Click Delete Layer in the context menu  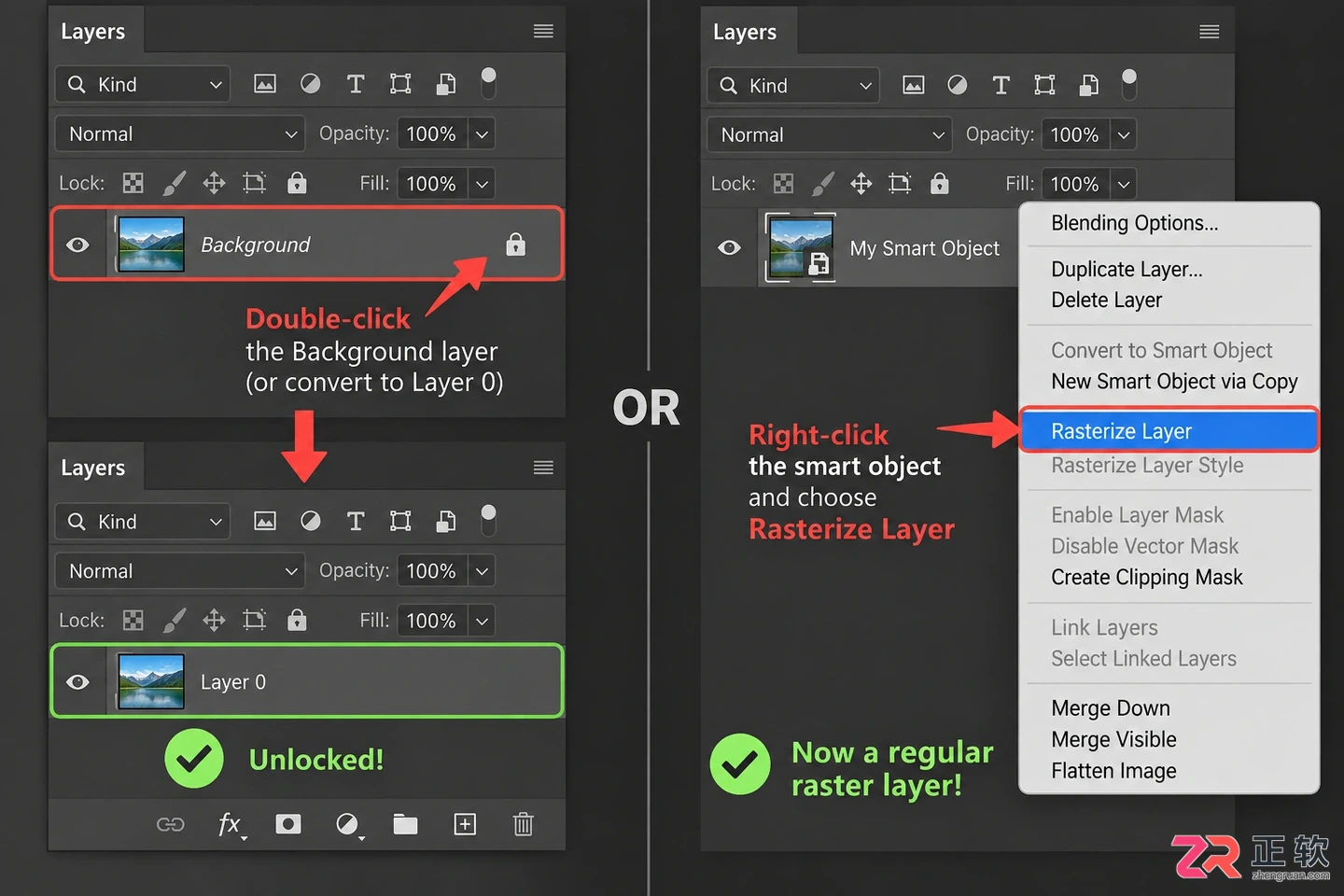click(1106, 301)
